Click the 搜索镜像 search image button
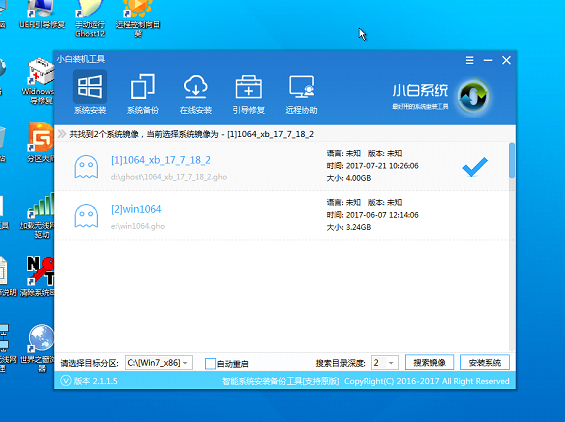Image resolution: width=565 pixels, height=422 pixels. 429,362
